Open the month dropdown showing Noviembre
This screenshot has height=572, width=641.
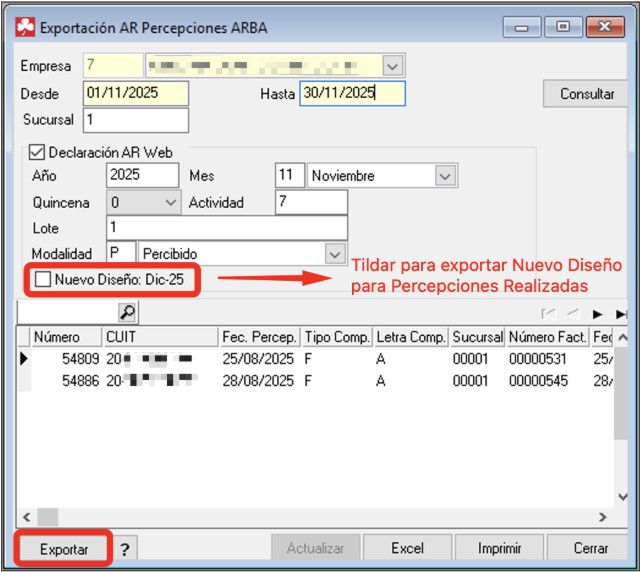[445, 176]
